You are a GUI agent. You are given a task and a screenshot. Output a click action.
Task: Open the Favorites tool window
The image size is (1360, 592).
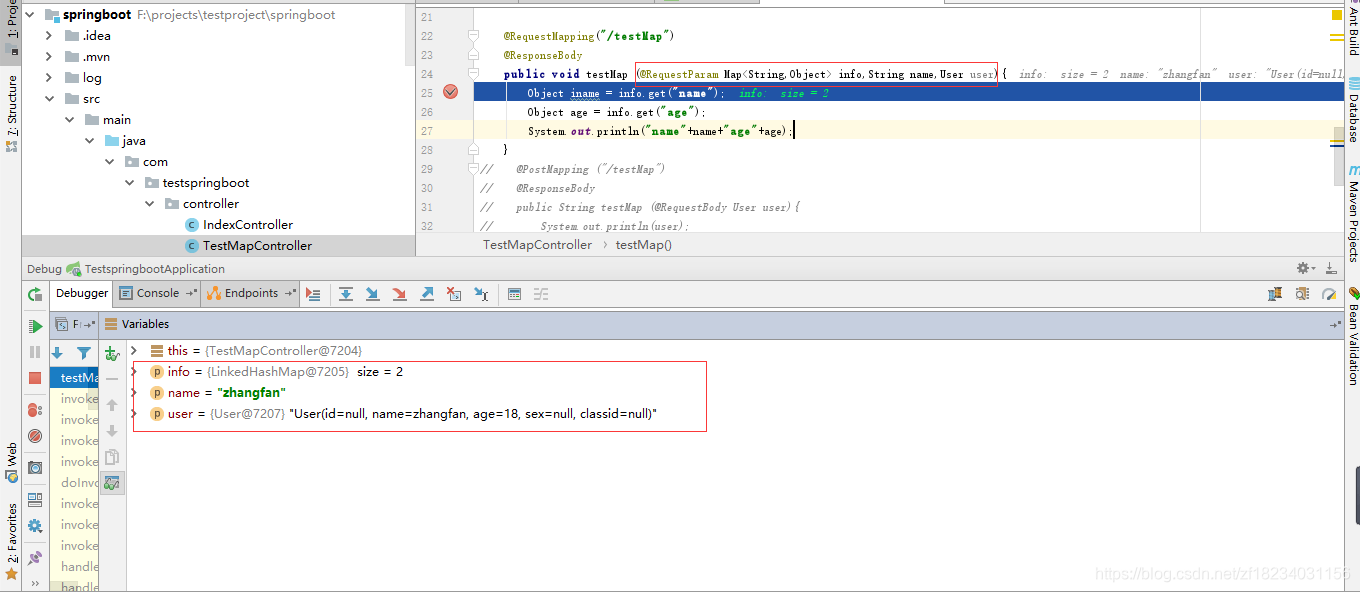pos(12,541)
